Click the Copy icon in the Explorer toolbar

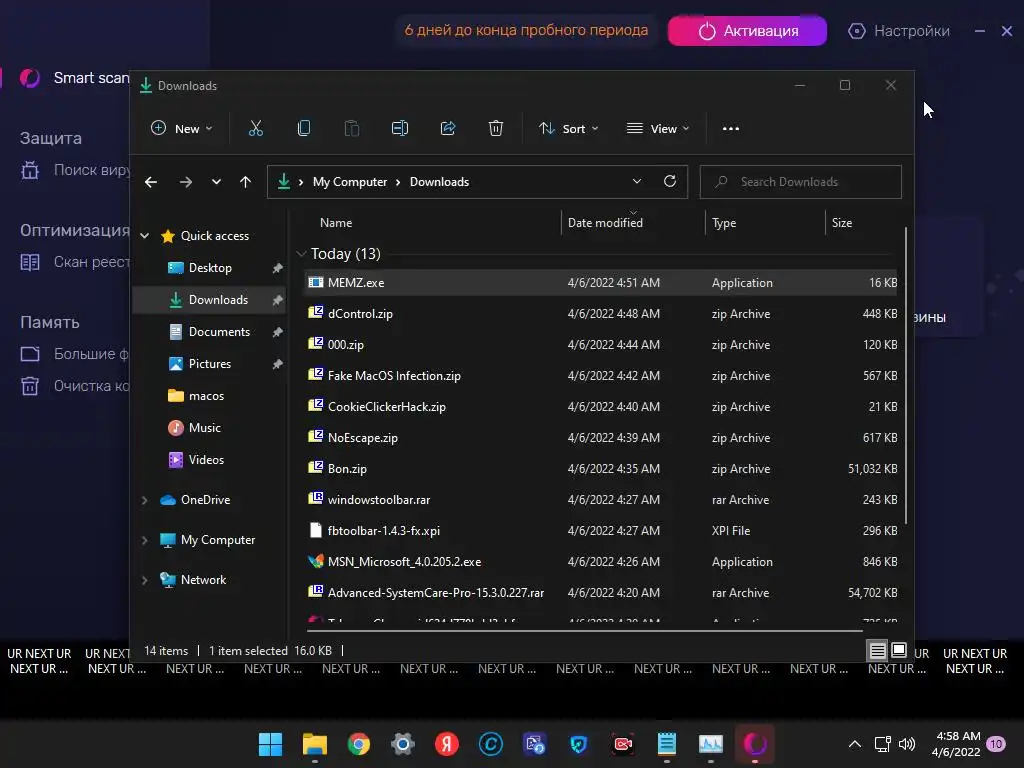[x=304, y=129]
